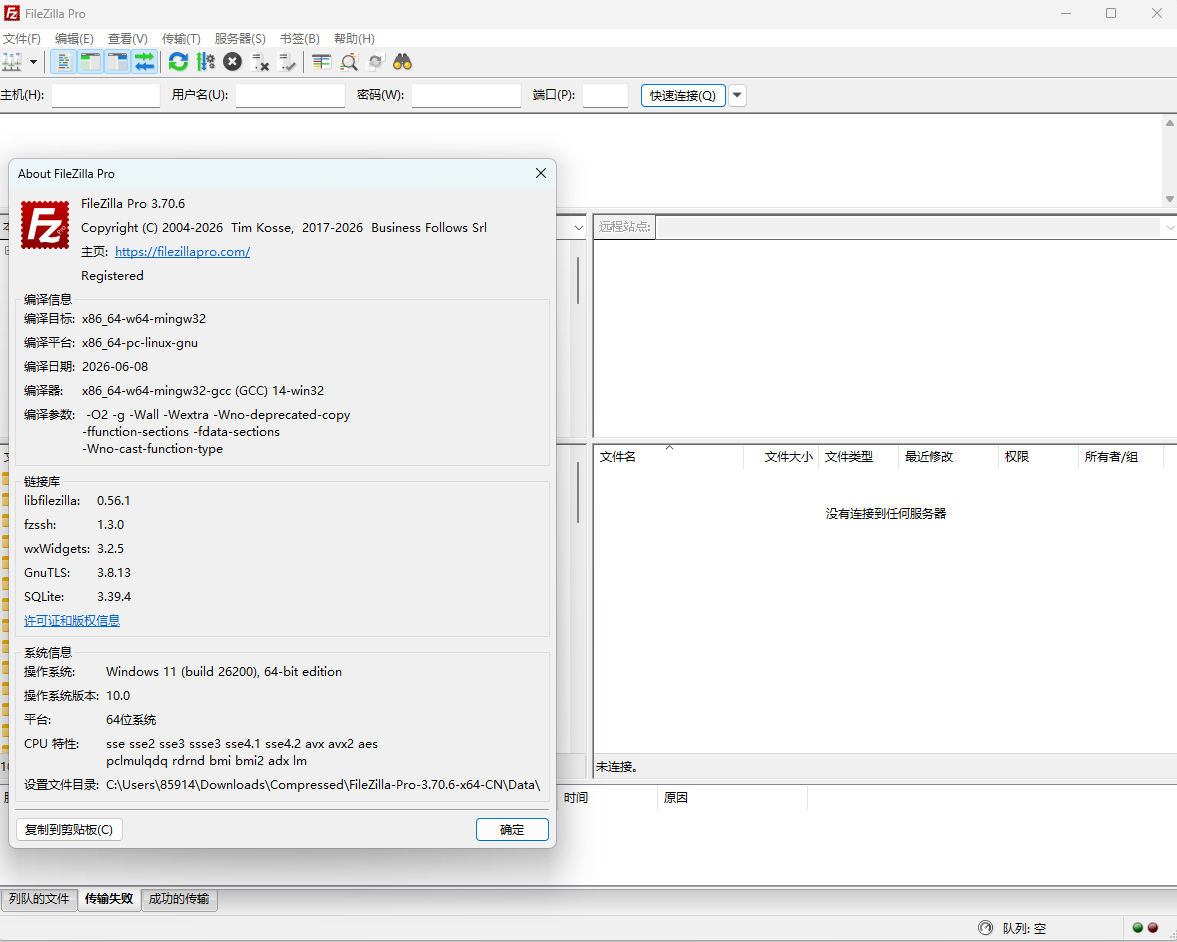This screenshot has height=942, width=1177.
Task: Sort remote list by 文件大小
Action: (x=781, y=456)
